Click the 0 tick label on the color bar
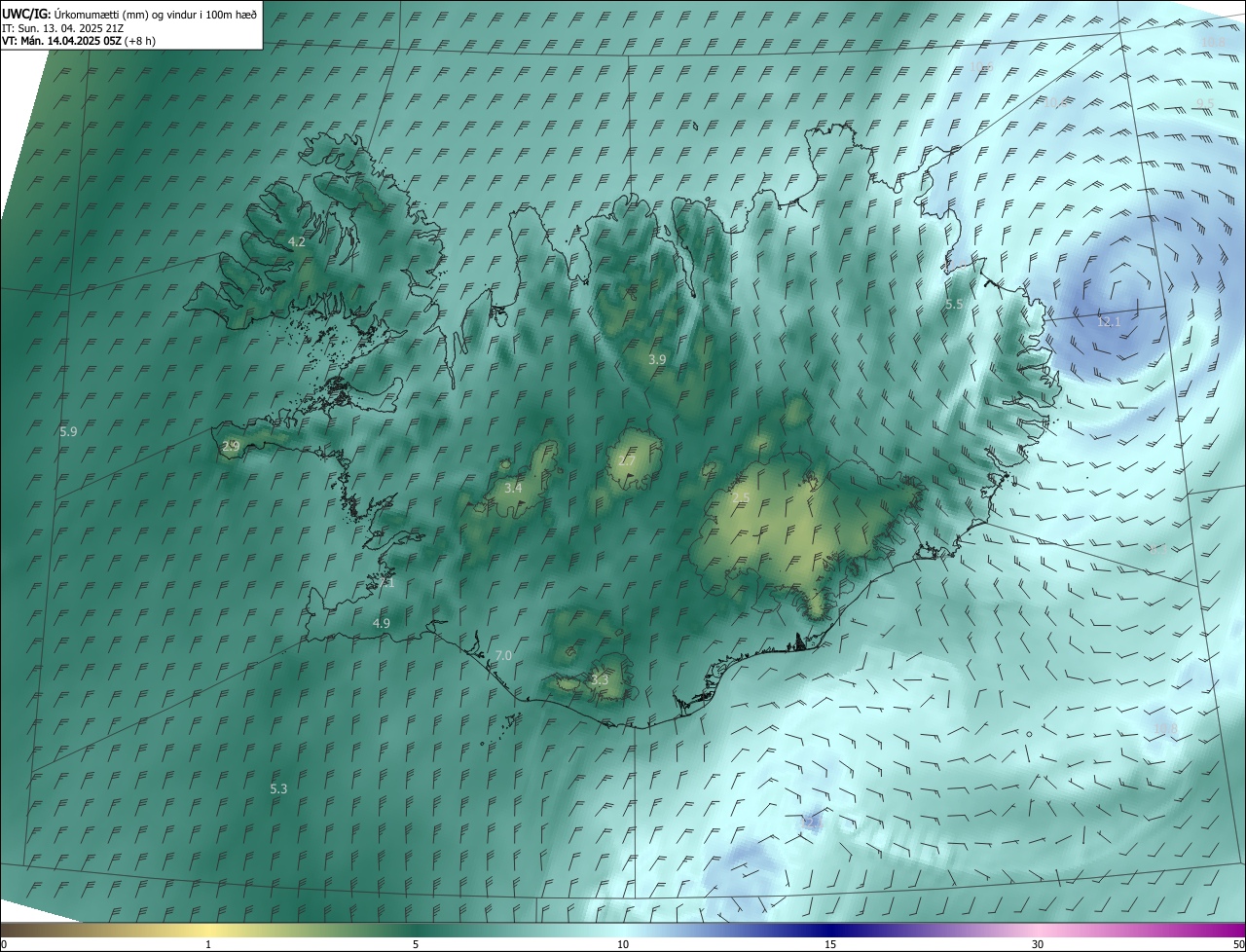 (x=4, y=944)
